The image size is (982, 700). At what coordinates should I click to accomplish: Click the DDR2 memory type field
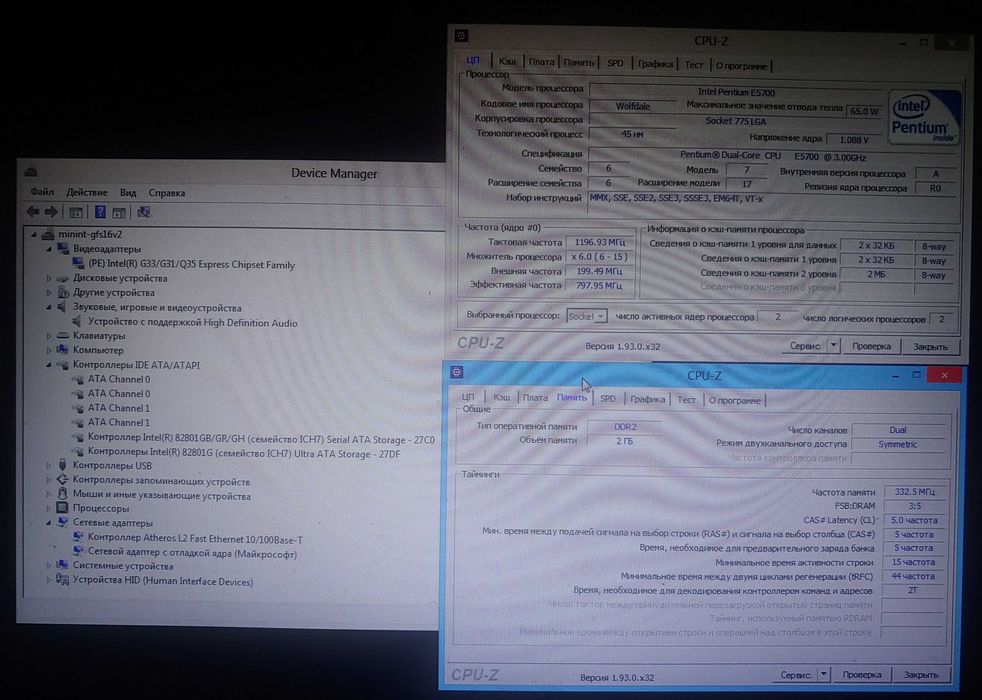(x=625, y=426)
